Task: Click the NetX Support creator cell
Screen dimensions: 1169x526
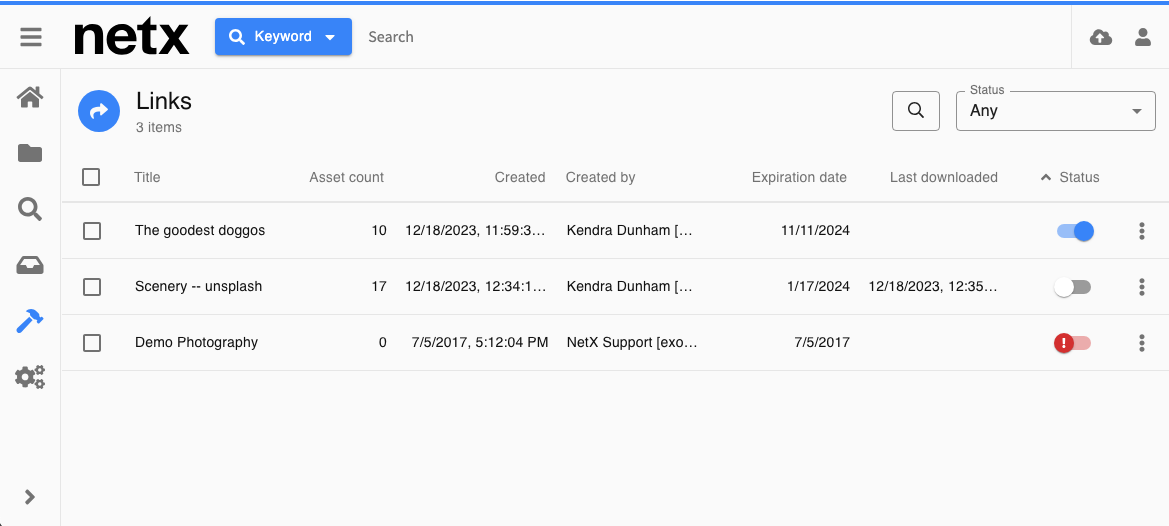Action: (632, 343)
